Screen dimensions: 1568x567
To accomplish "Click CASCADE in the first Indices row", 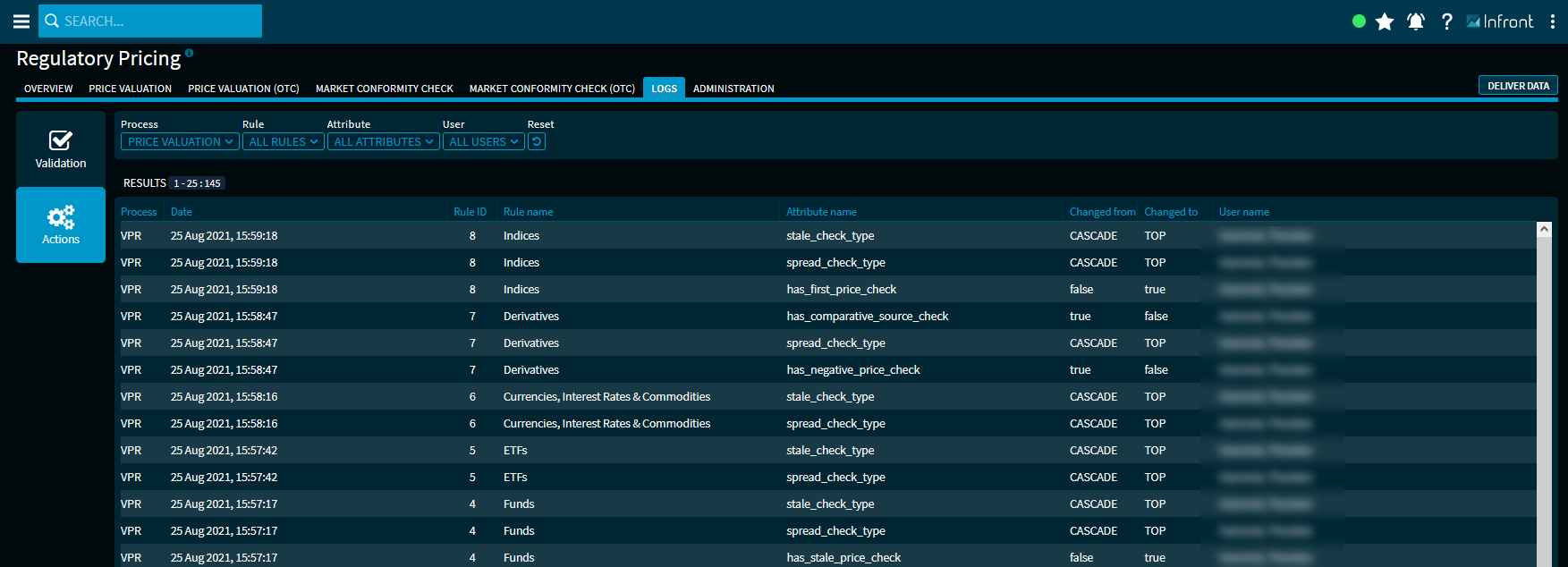I will (1093, 235).
